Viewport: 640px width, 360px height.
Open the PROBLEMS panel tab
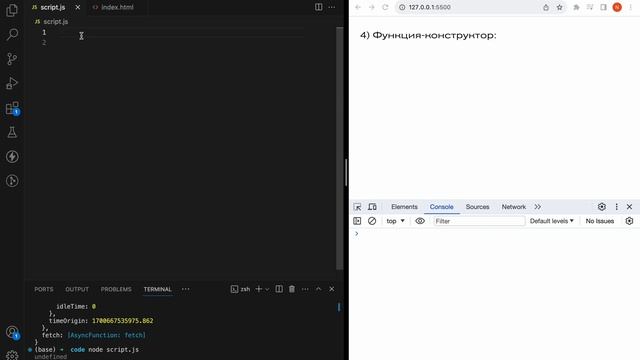[116, 289]
